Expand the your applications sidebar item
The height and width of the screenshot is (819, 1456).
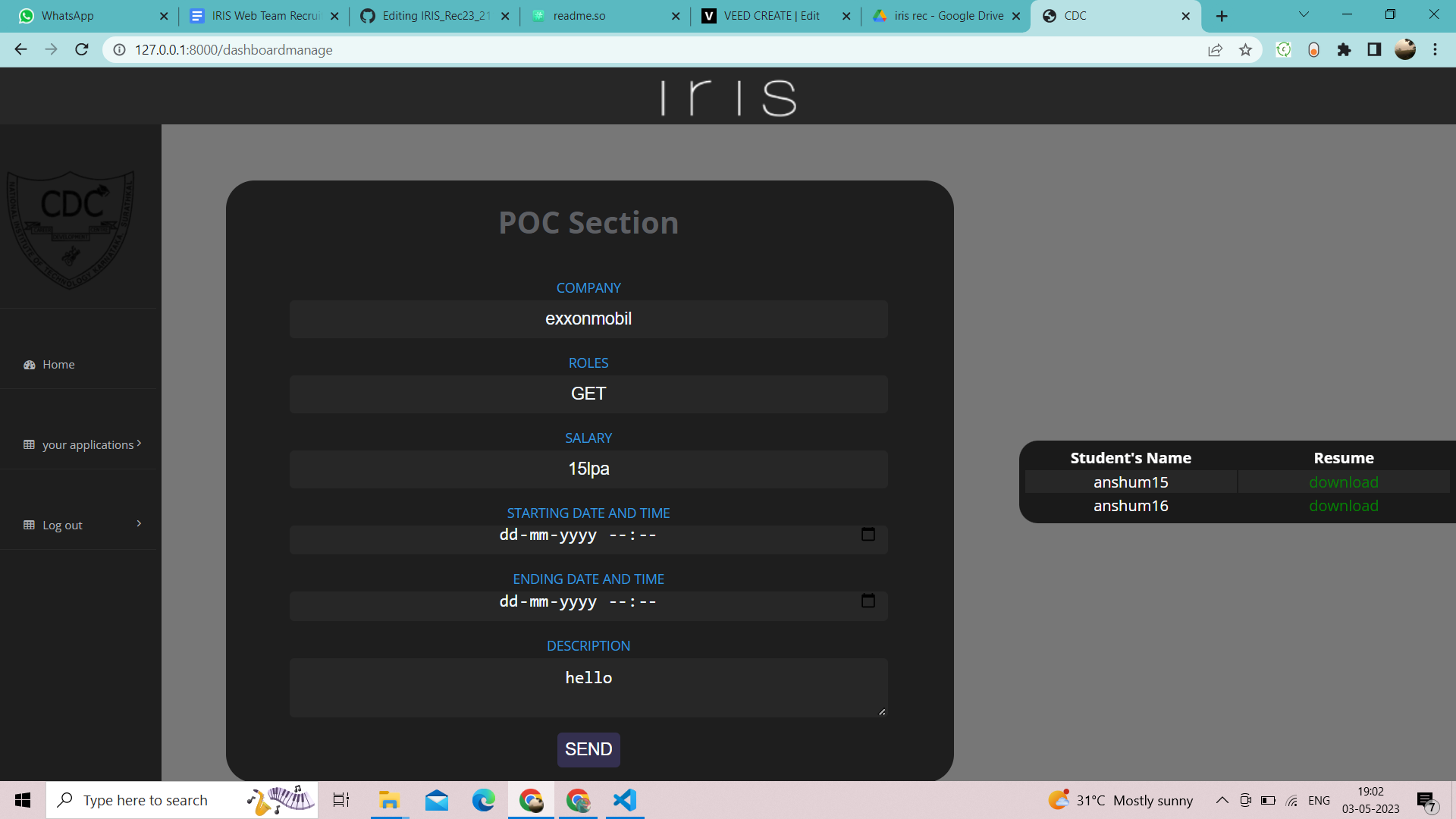[139, 444]
